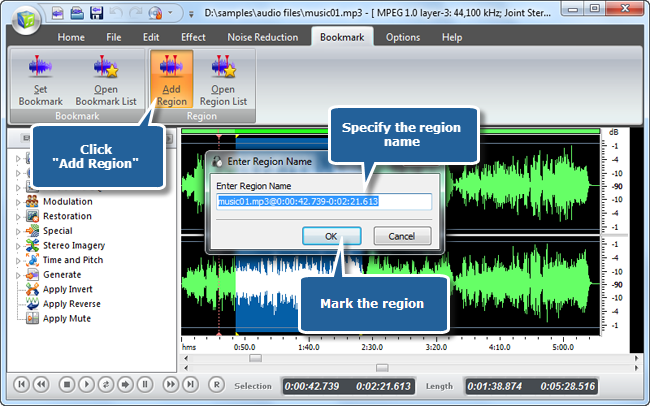Image resolution: width=650 pixels, height=406 pixels.
Task: Click the upper horizontal scrollbar thumb
Action: pyautogui.click(x=255, y=358)
